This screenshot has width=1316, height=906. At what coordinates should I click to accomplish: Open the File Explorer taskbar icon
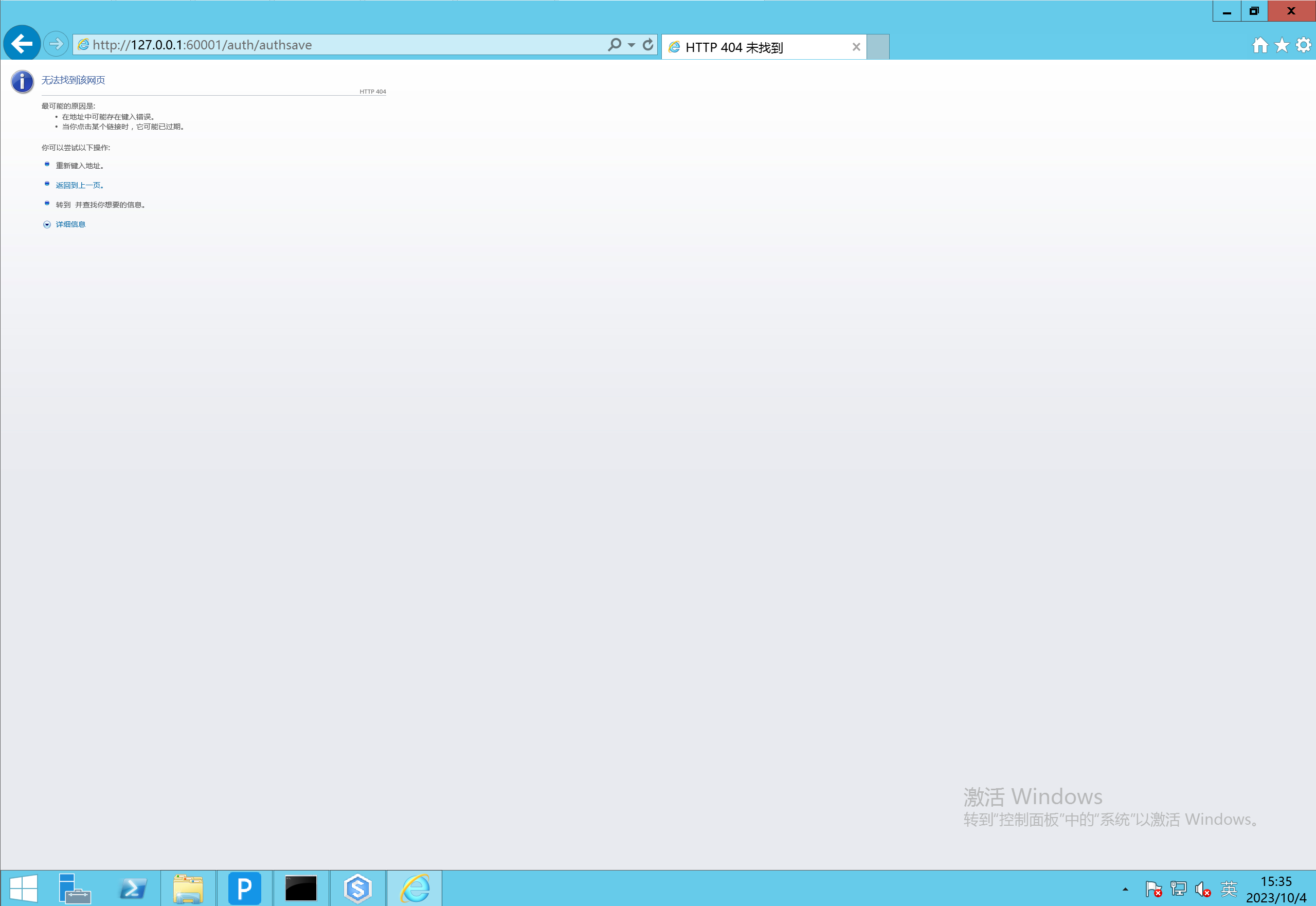pyautogui.click(x=188, y=888)
